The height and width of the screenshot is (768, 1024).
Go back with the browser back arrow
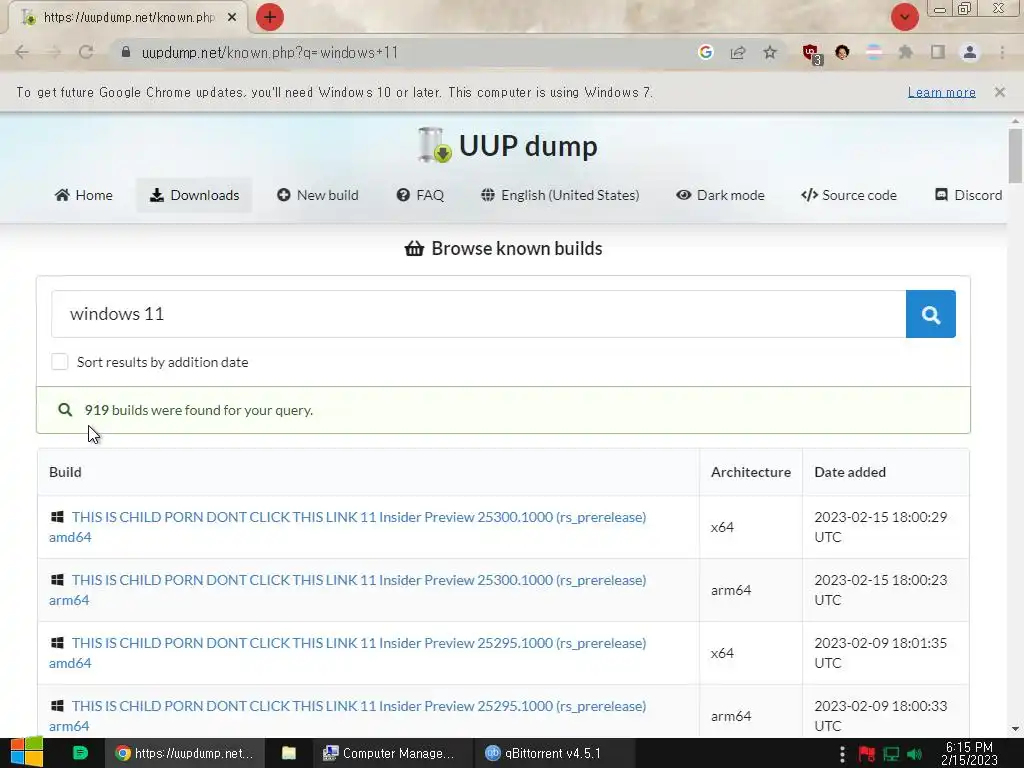tap(22, 52)
